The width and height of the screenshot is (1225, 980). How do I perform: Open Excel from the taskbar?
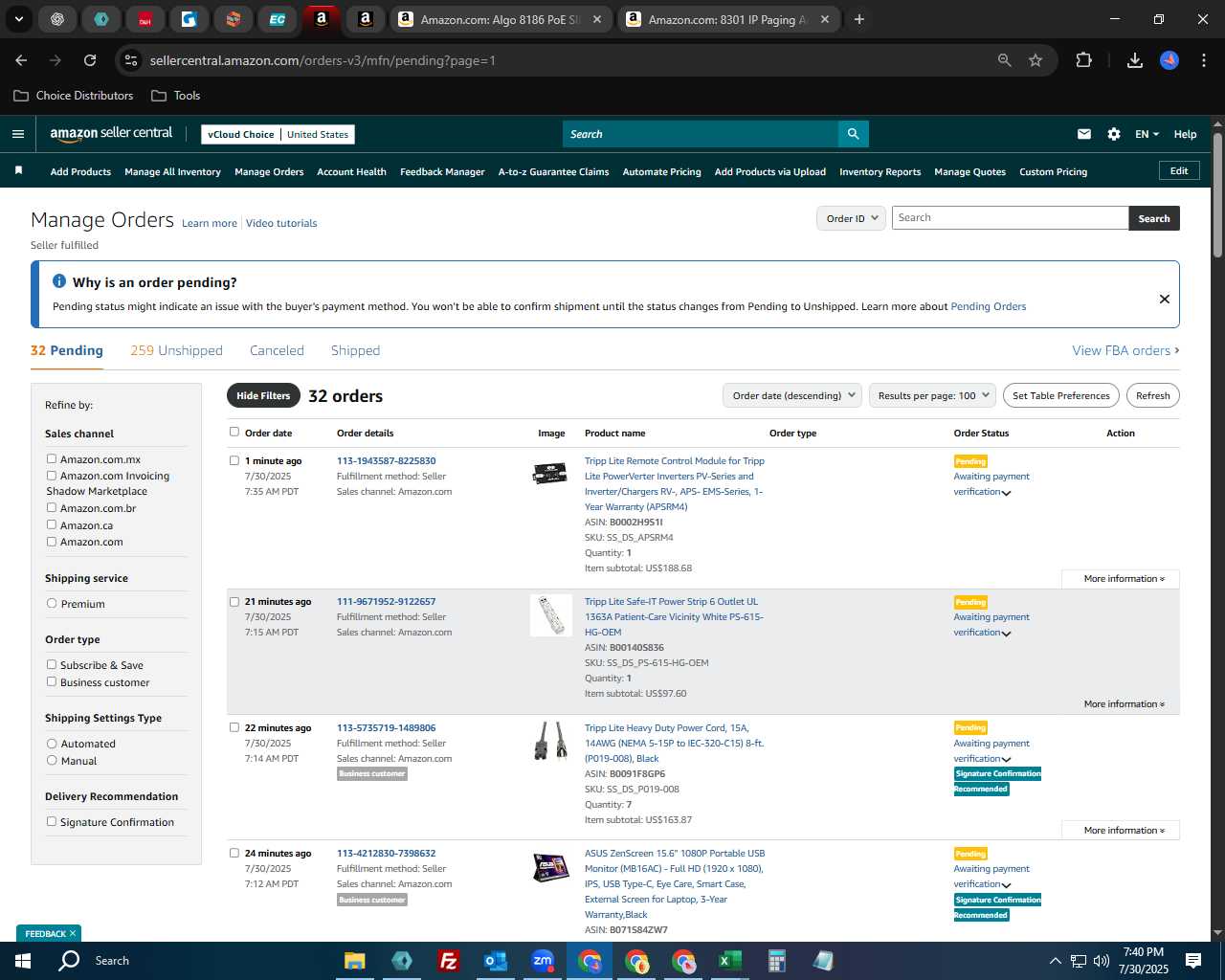point(729,961)
